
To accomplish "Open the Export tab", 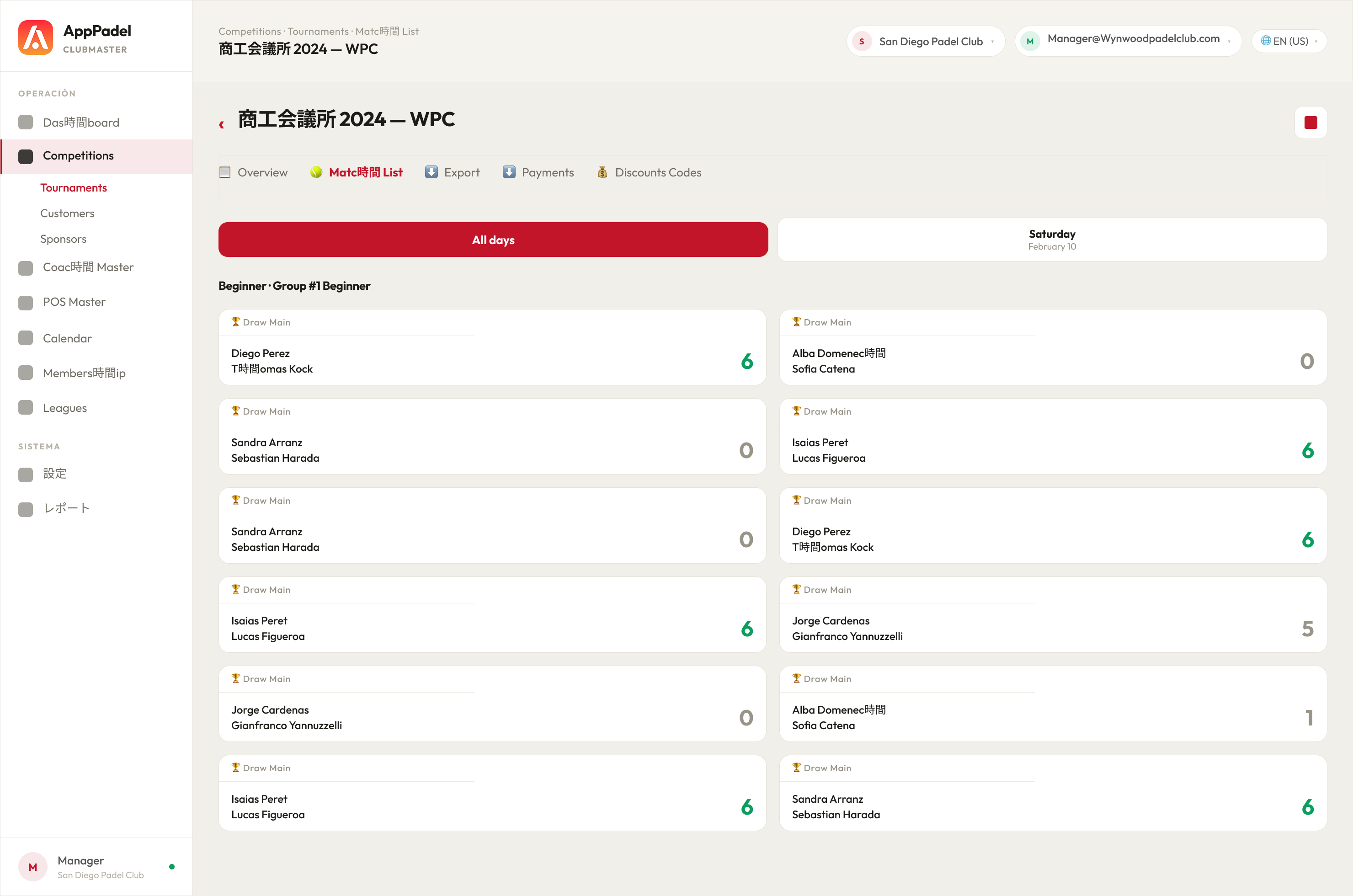I will [x=453, y=172].
